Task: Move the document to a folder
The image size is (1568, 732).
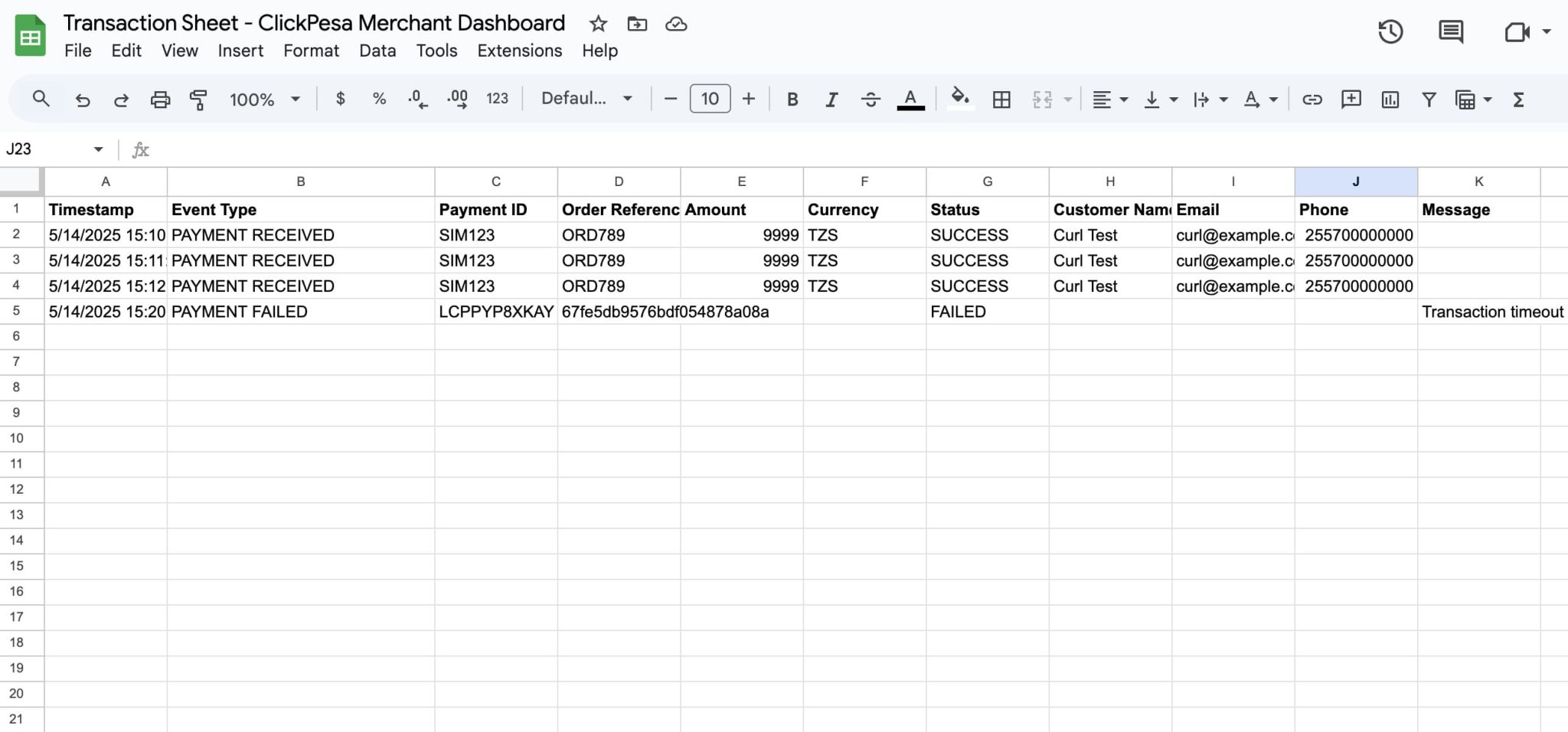Action: coord(637,24)
